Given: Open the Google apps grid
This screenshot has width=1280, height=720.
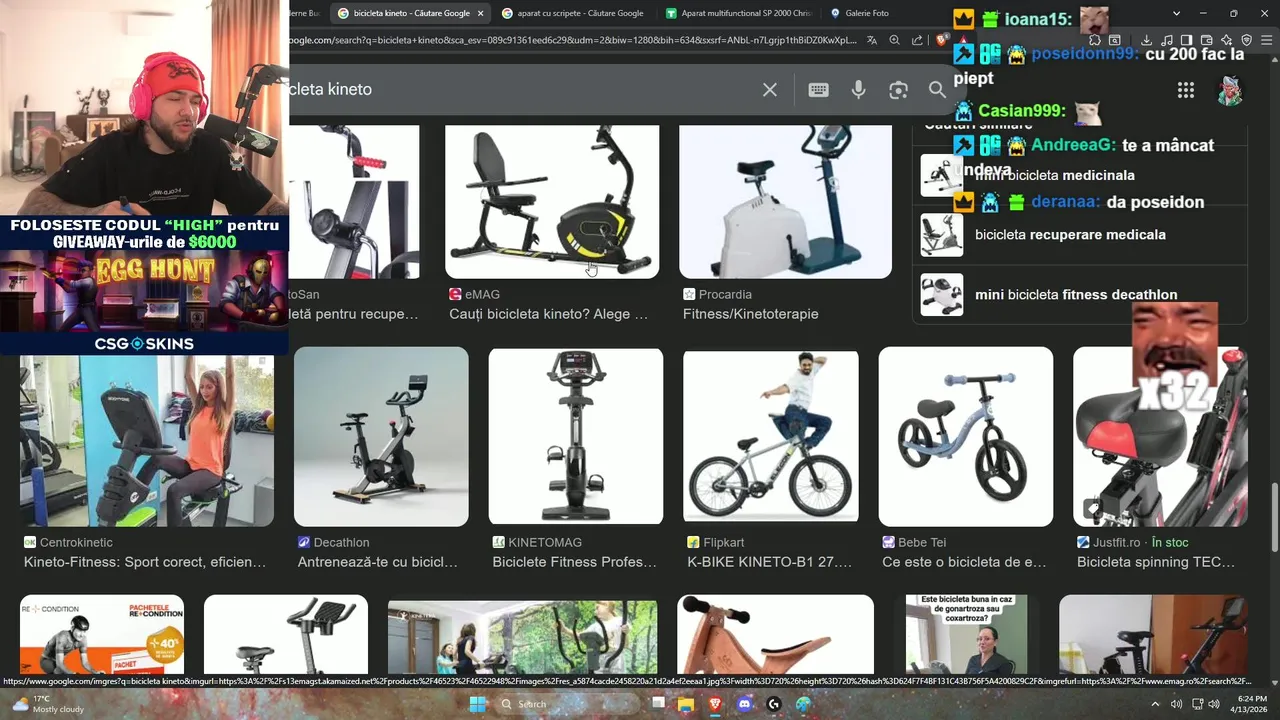Looking at the screenshot, I should point(1186,90).
